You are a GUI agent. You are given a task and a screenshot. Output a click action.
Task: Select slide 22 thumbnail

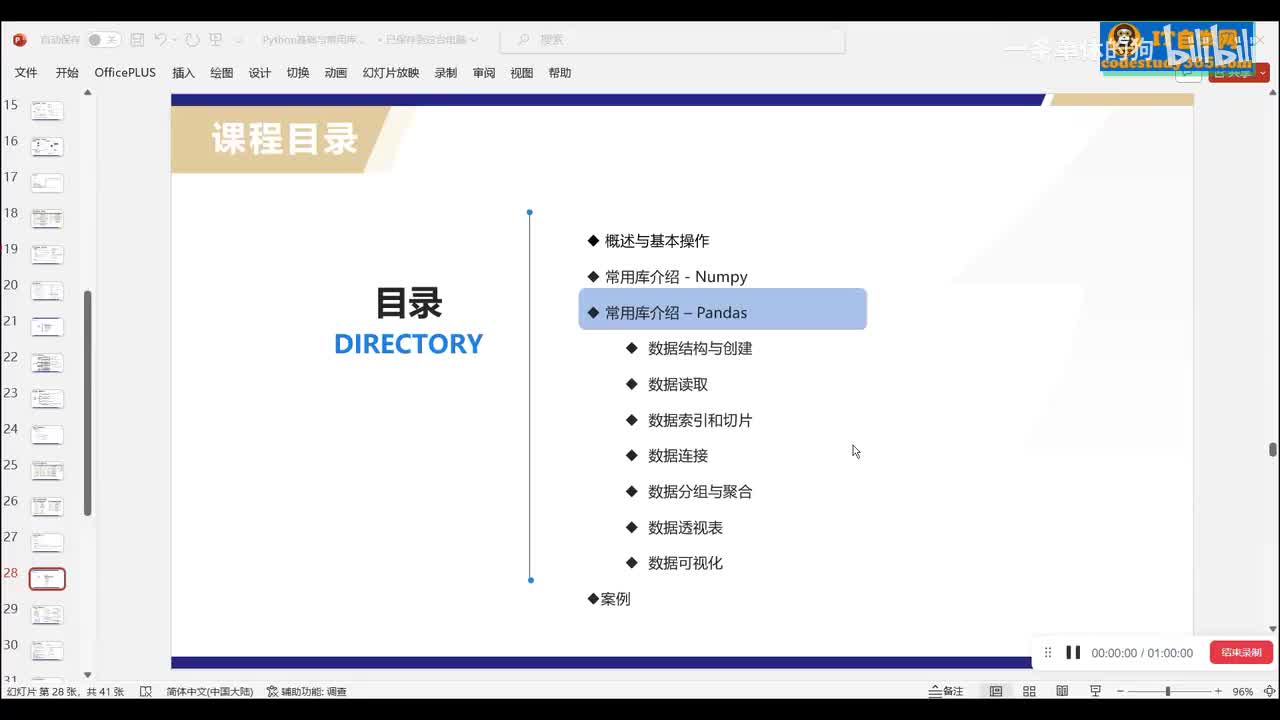(47, 363)
